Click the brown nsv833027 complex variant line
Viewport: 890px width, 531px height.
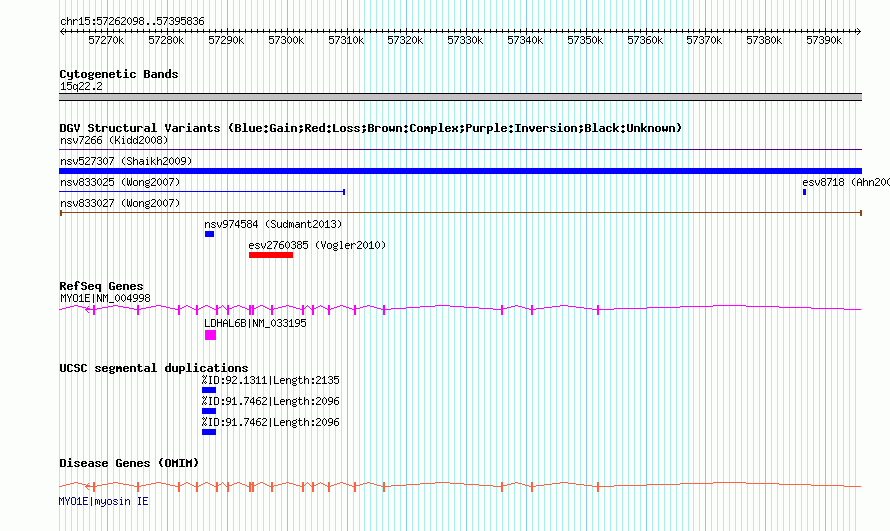[x=460, y=213]
